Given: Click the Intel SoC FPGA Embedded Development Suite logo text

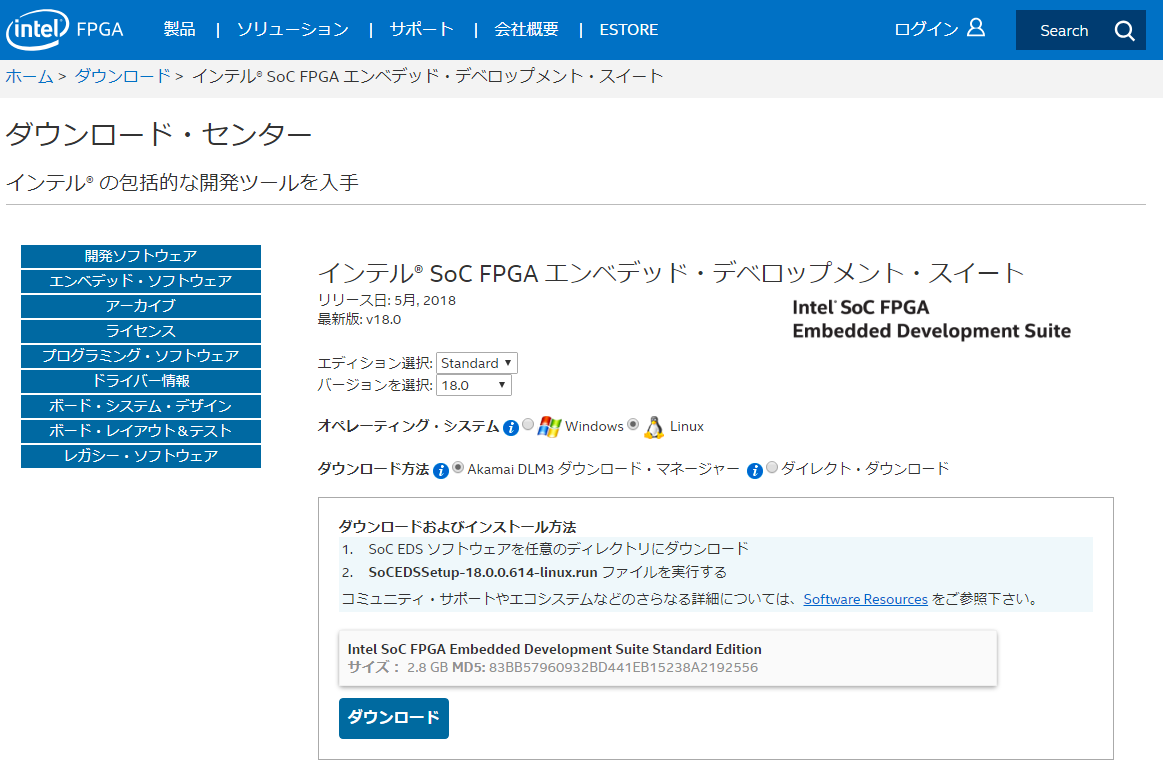Looking at the screenshot, I should click(932, 320).
